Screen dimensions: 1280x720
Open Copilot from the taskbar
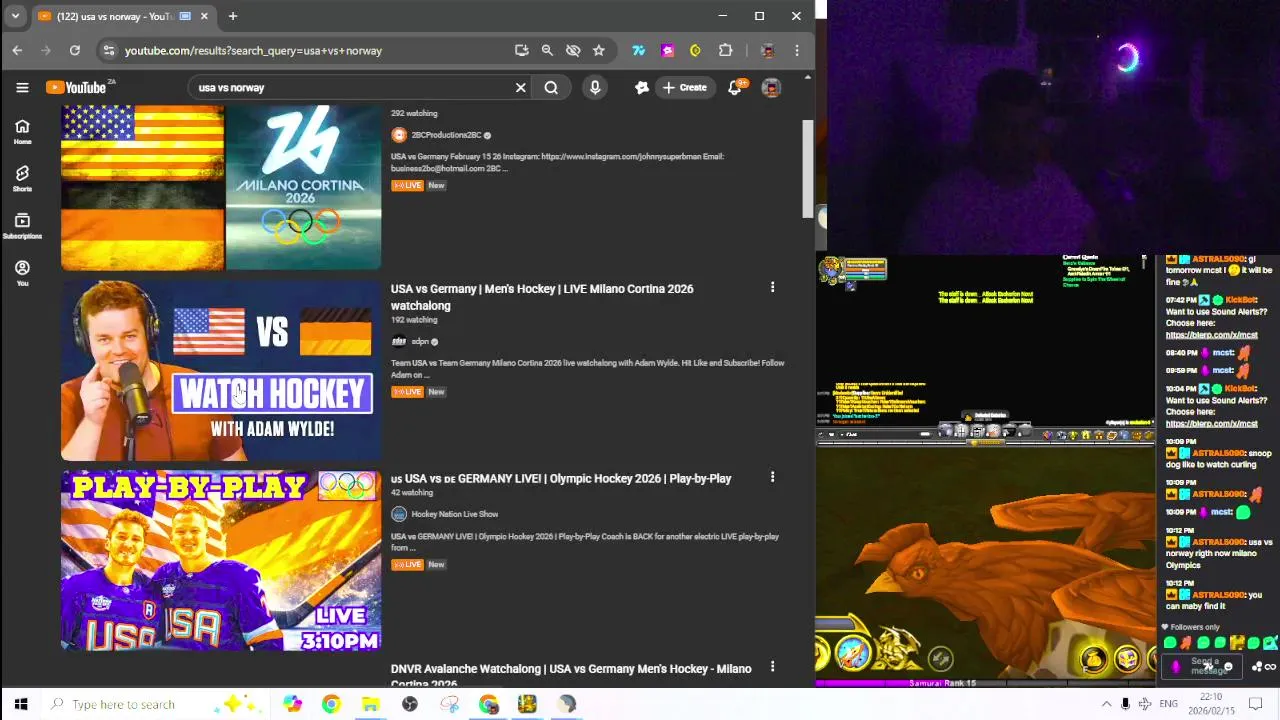click(x=292, y=704)
